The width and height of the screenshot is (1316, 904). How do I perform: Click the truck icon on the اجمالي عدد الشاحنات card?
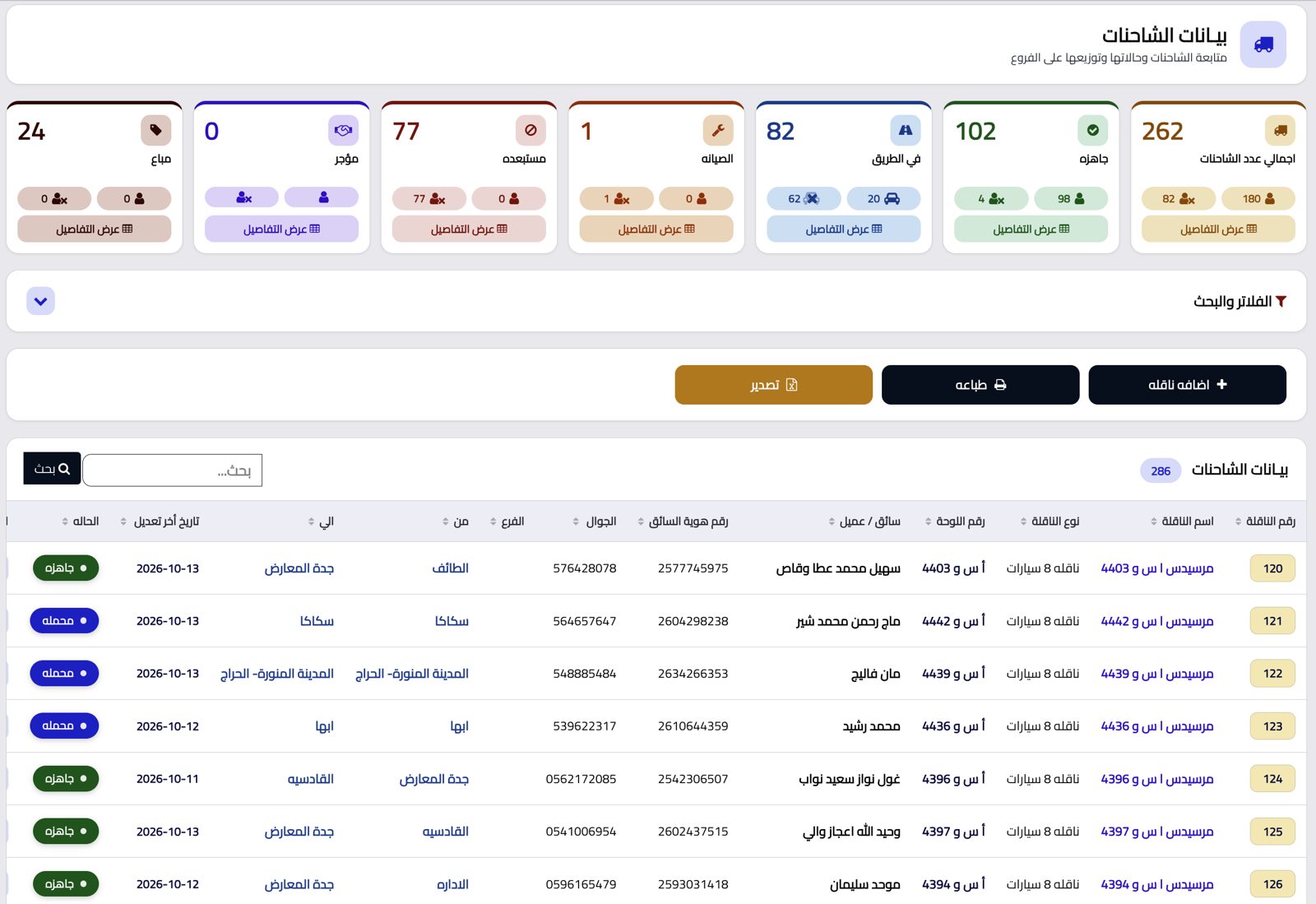click(x=1280, y=130)
